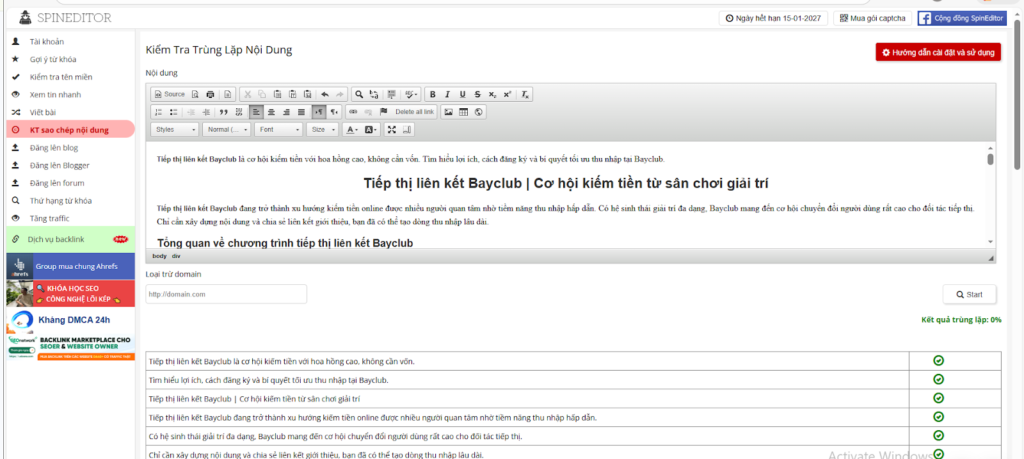1024x459 pixels.
Task: Click the Print icon in editor toolbar
Action: (x=210, y=94)
